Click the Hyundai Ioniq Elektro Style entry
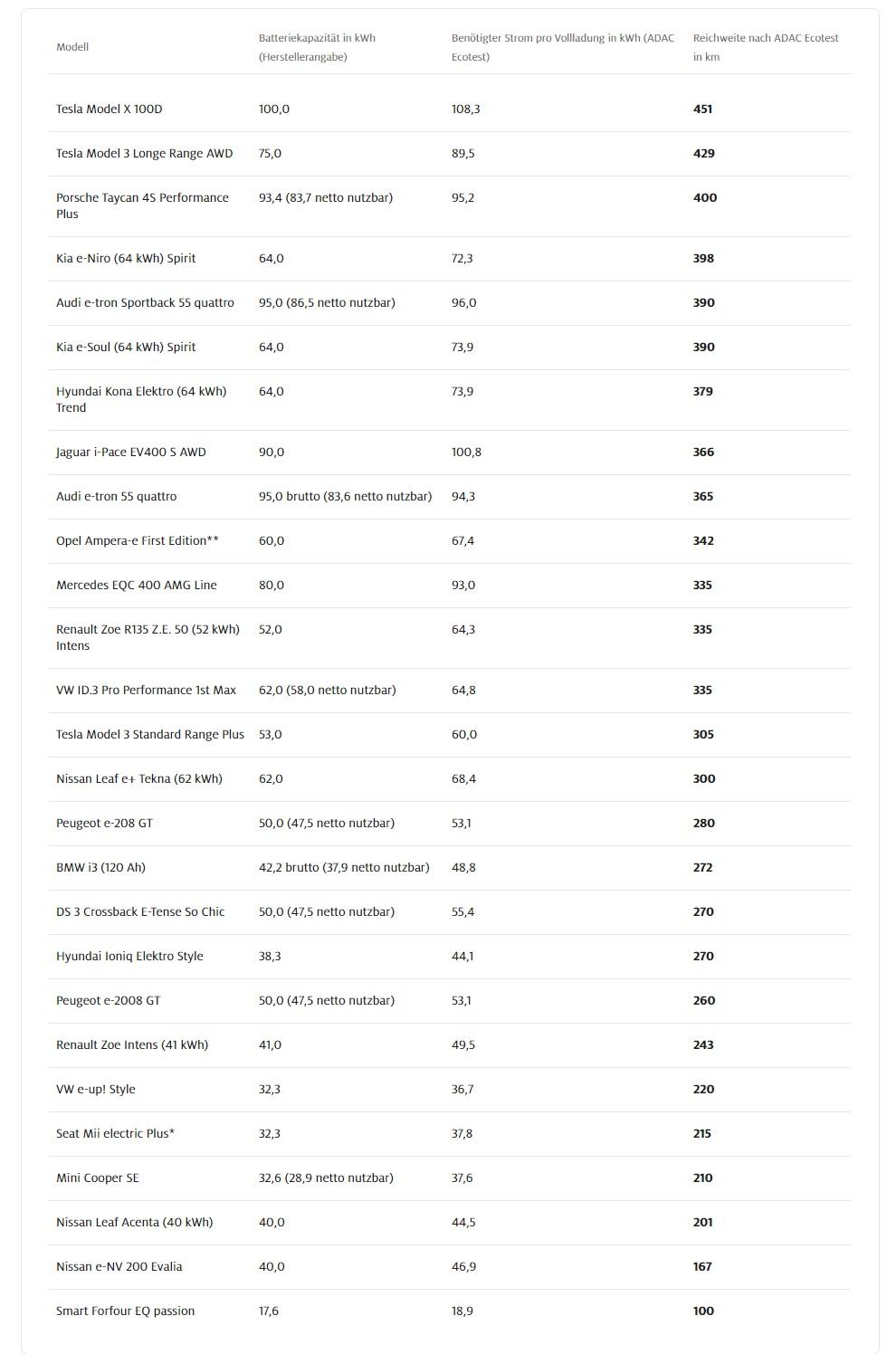Image resolution: width=896 pixels, height=1354 pixels. point(129,956)
